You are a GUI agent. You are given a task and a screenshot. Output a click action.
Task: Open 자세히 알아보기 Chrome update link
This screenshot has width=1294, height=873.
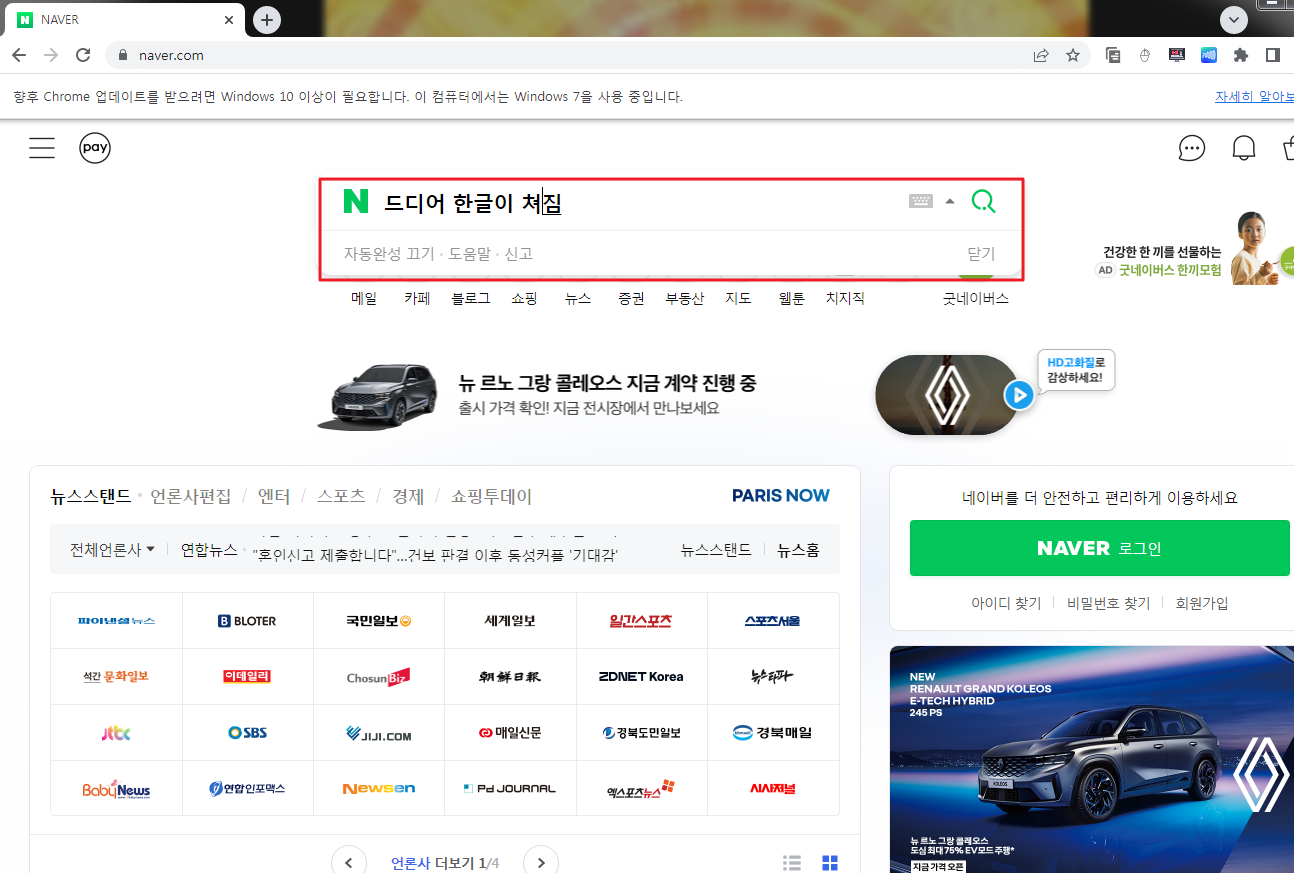pyautogui.click(x=1254, y=97)
